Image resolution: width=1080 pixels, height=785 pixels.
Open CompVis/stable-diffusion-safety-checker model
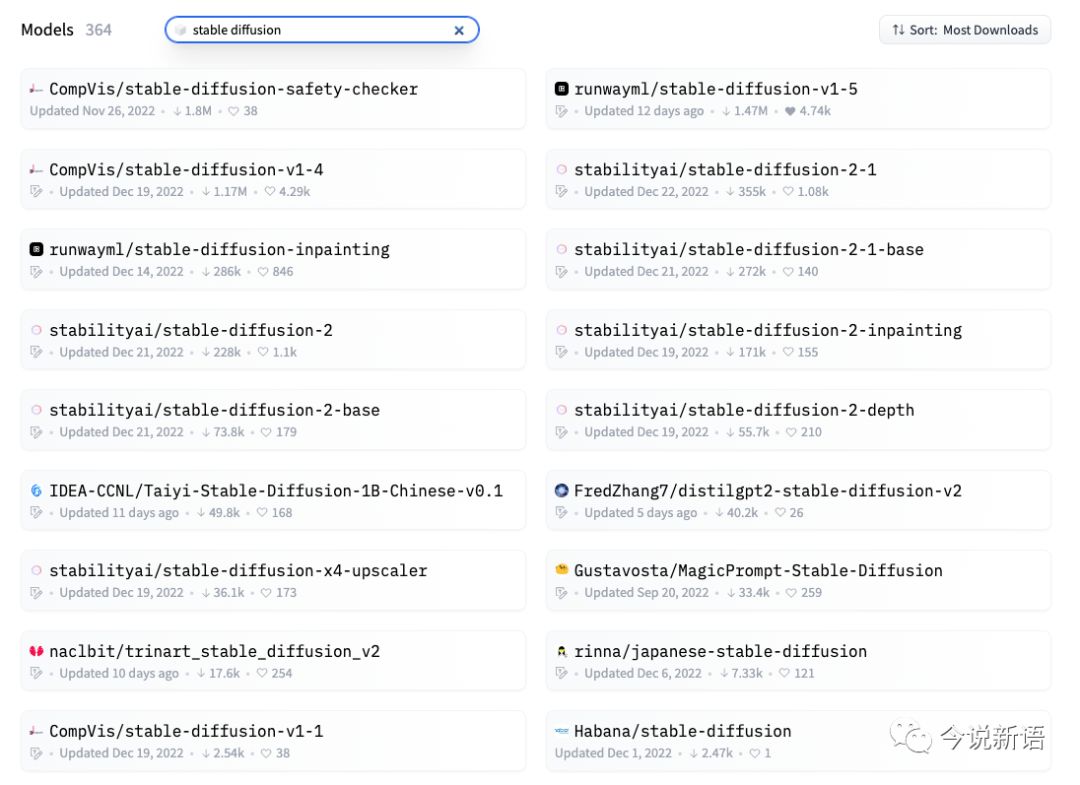point(233,90)
